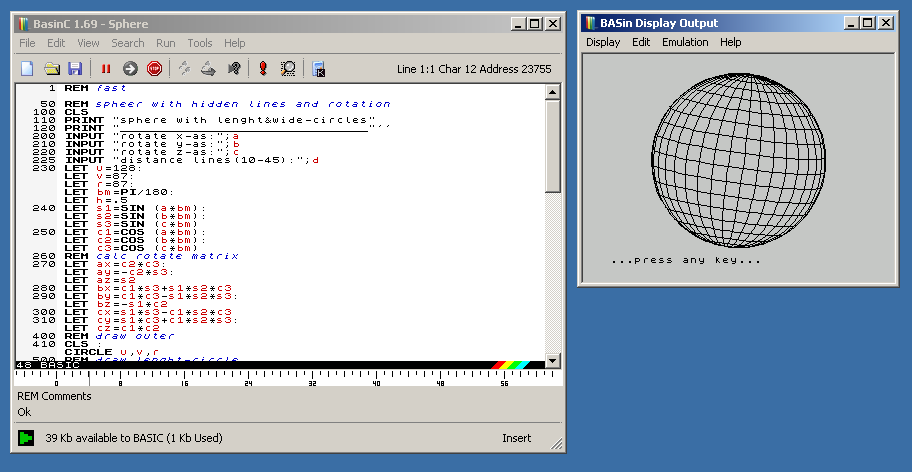
Task: Click the character ruler at position 24
Action: pyautogui.click(x=248, y=381)
